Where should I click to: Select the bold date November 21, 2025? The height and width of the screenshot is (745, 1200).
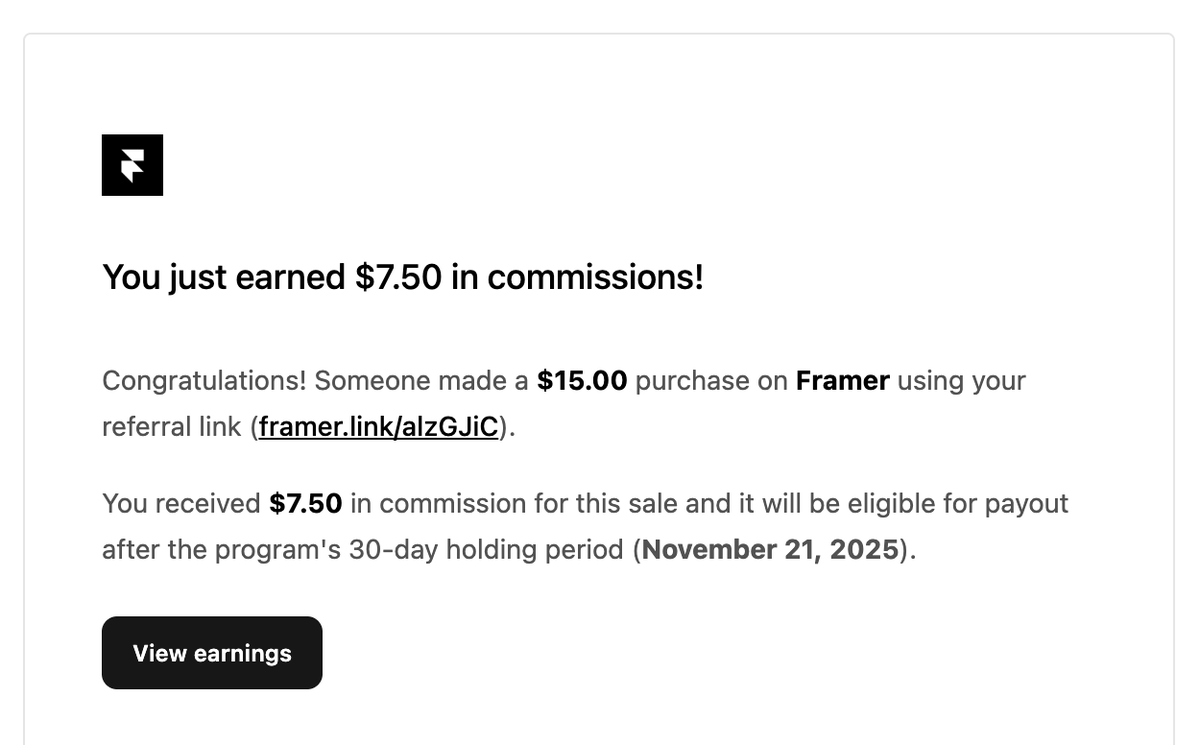point(769,549)
